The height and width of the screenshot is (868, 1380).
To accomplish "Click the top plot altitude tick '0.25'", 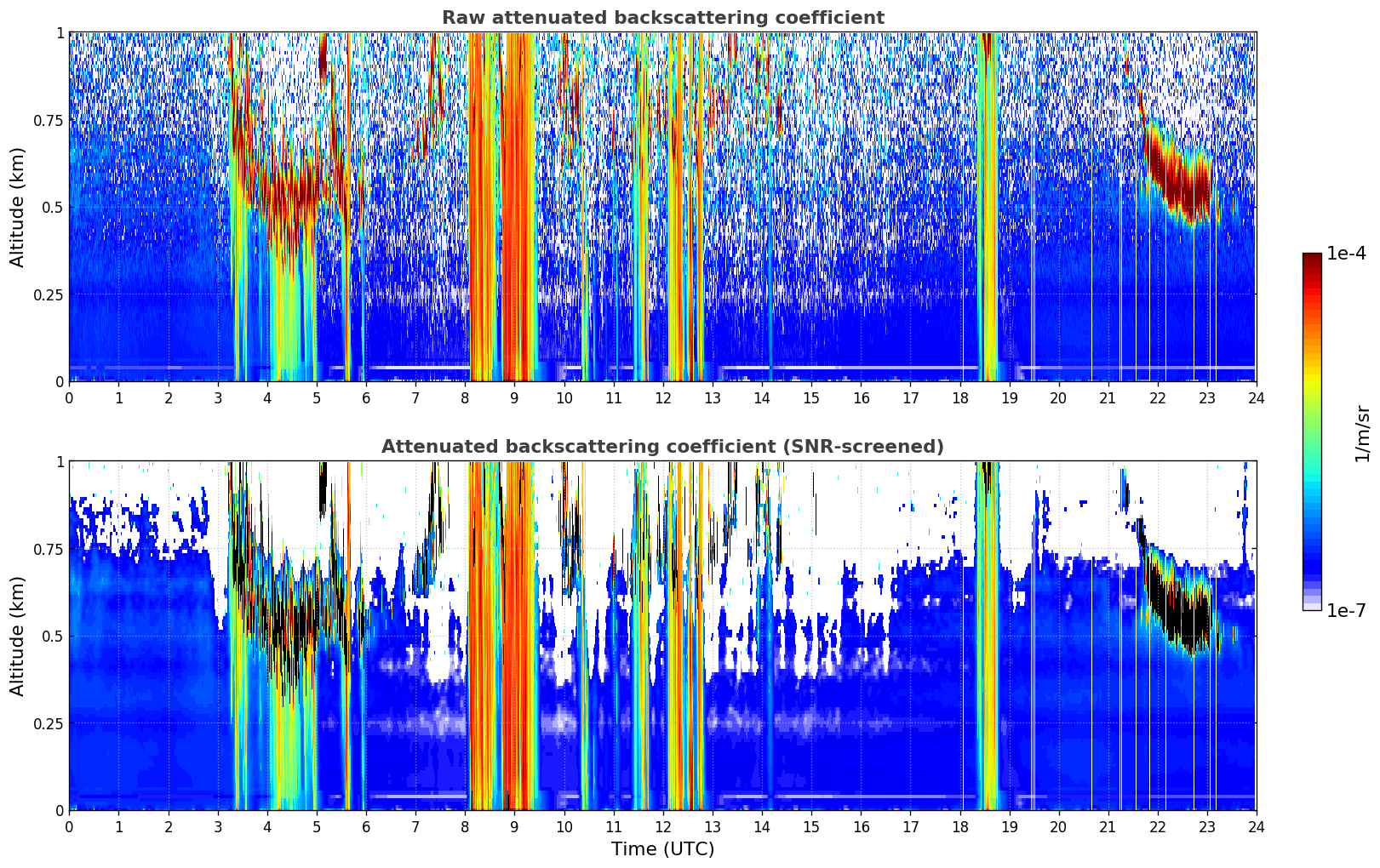I will tap(49, 294).
